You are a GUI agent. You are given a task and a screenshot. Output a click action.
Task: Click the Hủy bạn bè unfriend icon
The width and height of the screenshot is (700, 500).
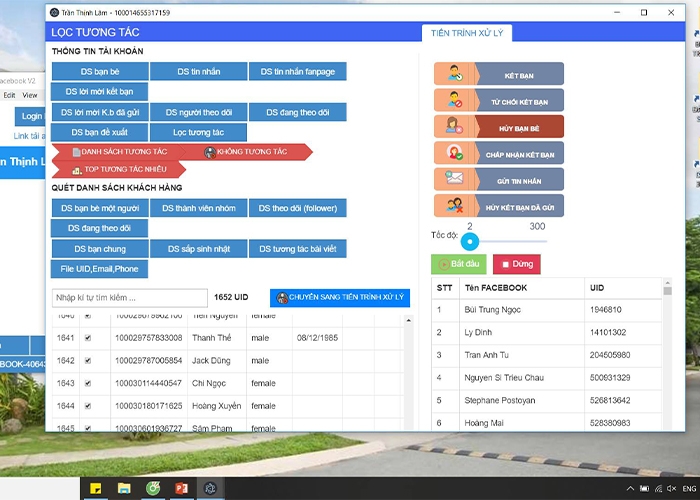454,126
